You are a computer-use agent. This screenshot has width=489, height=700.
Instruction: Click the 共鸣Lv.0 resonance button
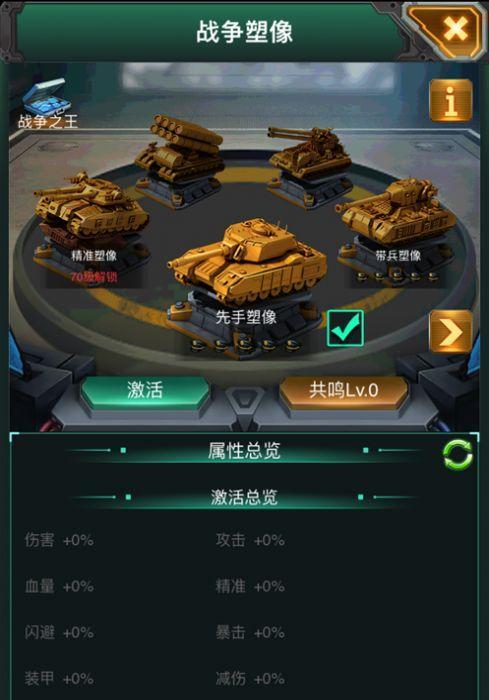pos(343,391)
